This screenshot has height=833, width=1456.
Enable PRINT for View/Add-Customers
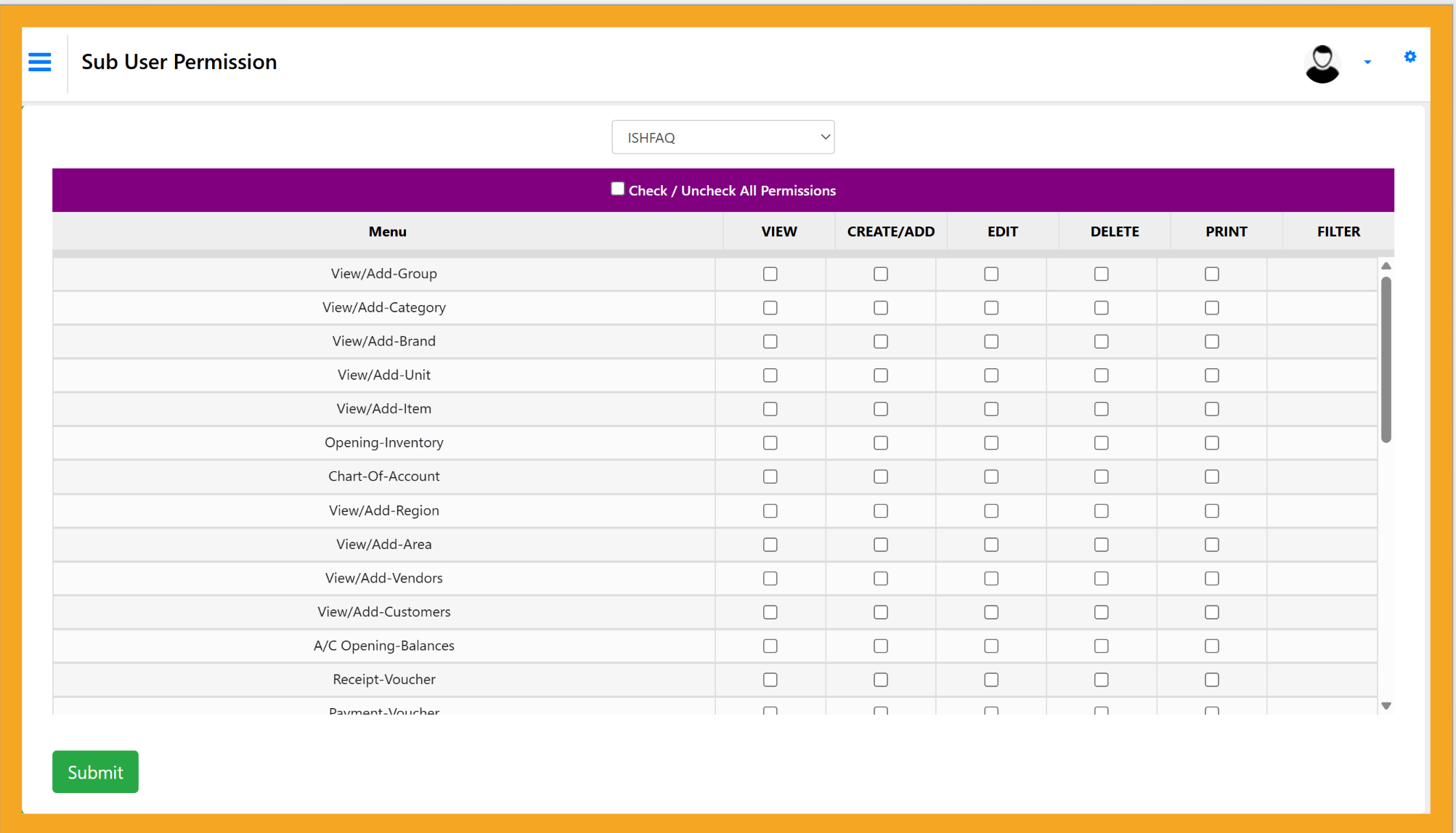1211,612
